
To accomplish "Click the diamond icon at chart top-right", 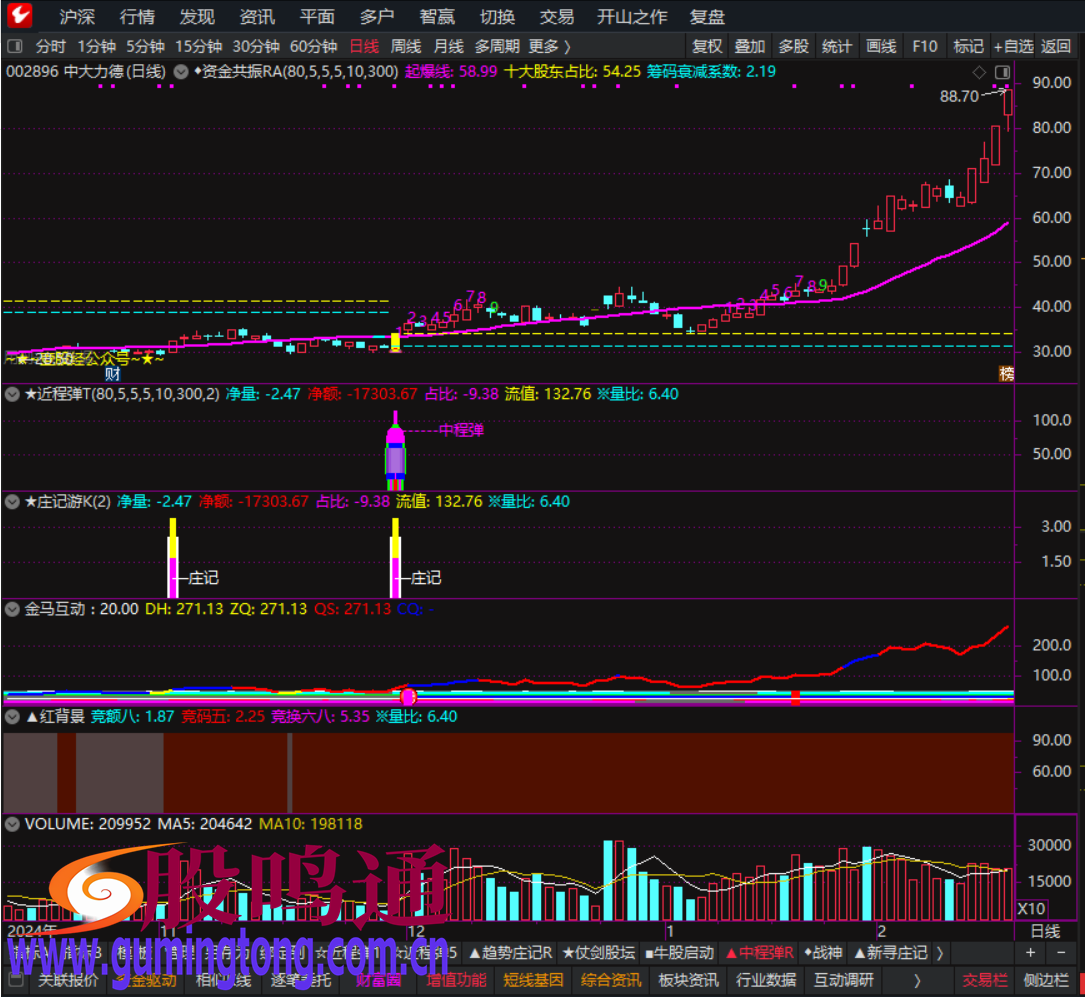I will pos(979,73).
